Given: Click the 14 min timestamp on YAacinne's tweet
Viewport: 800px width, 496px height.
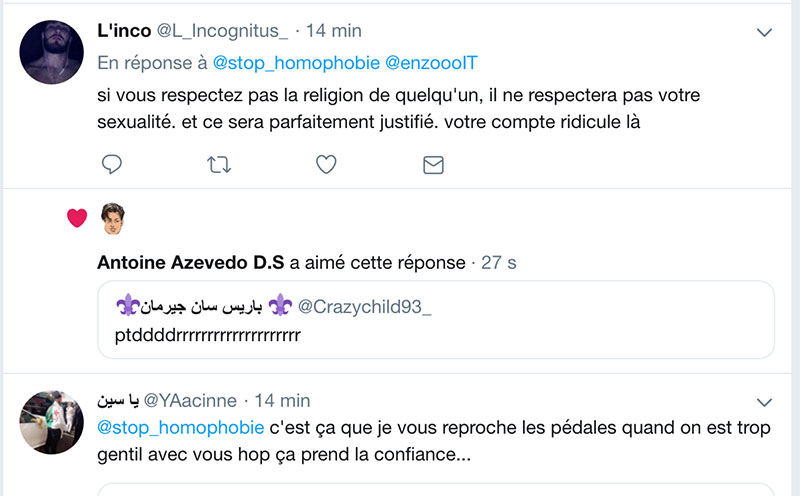Looking at the screenshot, I should [x=282, y=401].
